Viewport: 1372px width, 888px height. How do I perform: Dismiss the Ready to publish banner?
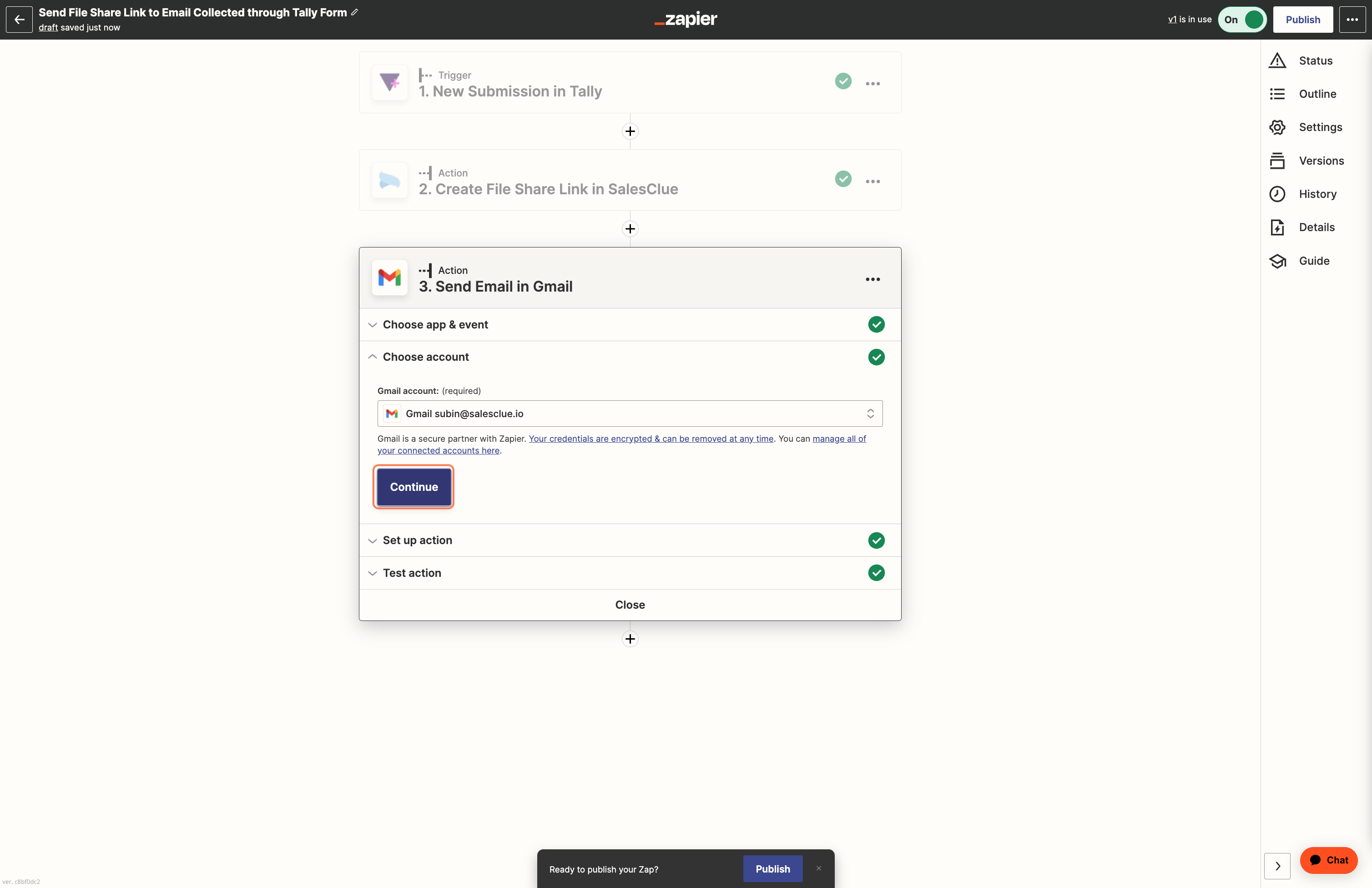[818, 868]
